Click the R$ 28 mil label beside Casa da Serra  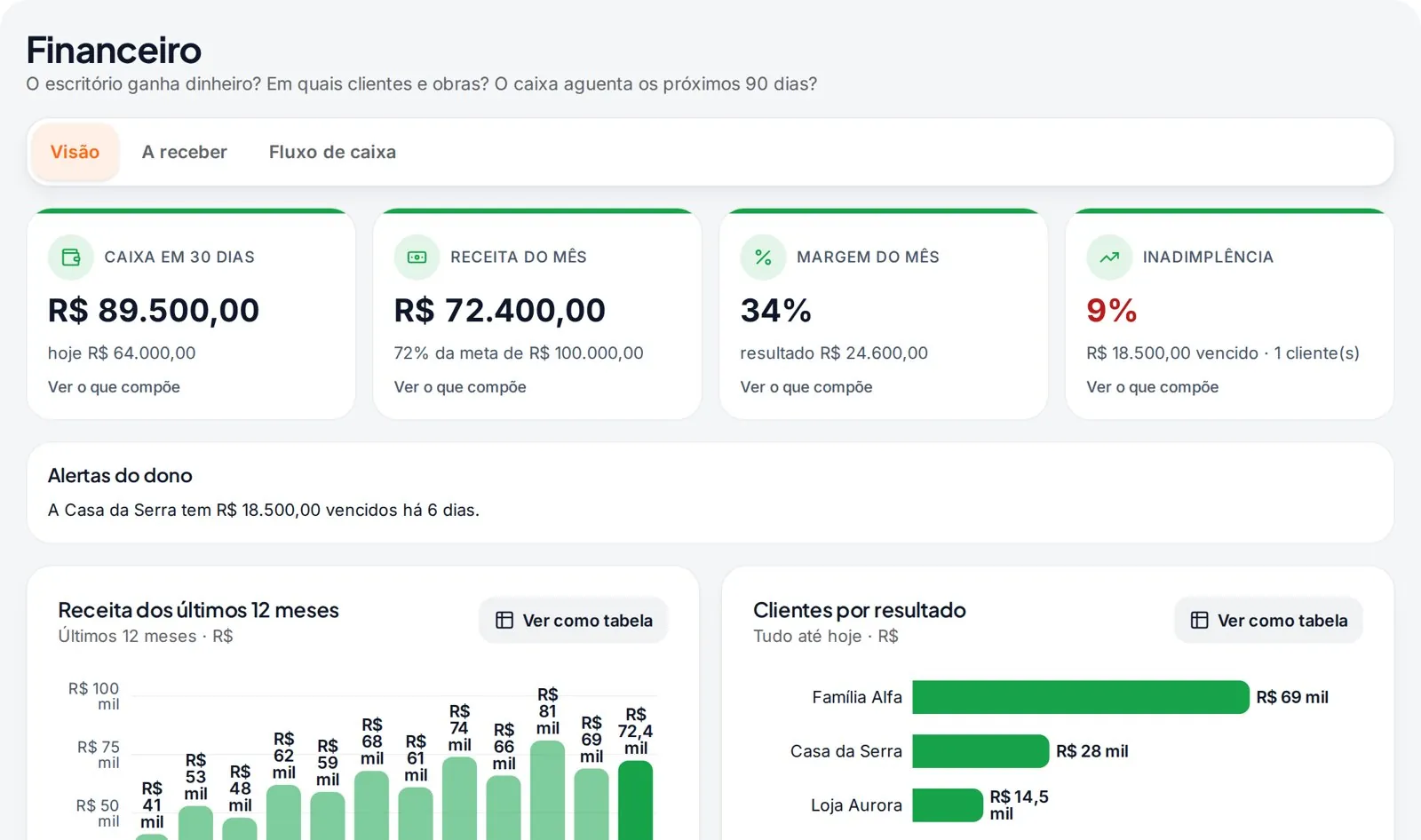click(x=1092, y=751)
